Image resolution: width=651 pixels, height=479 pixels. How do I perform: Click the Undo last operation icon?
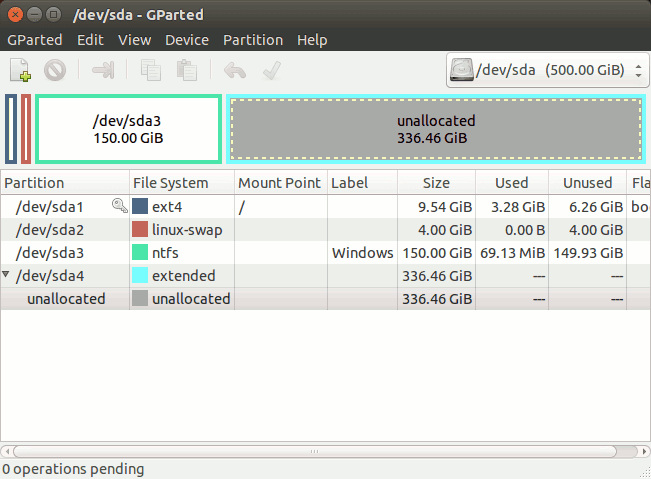coord(235,70)
